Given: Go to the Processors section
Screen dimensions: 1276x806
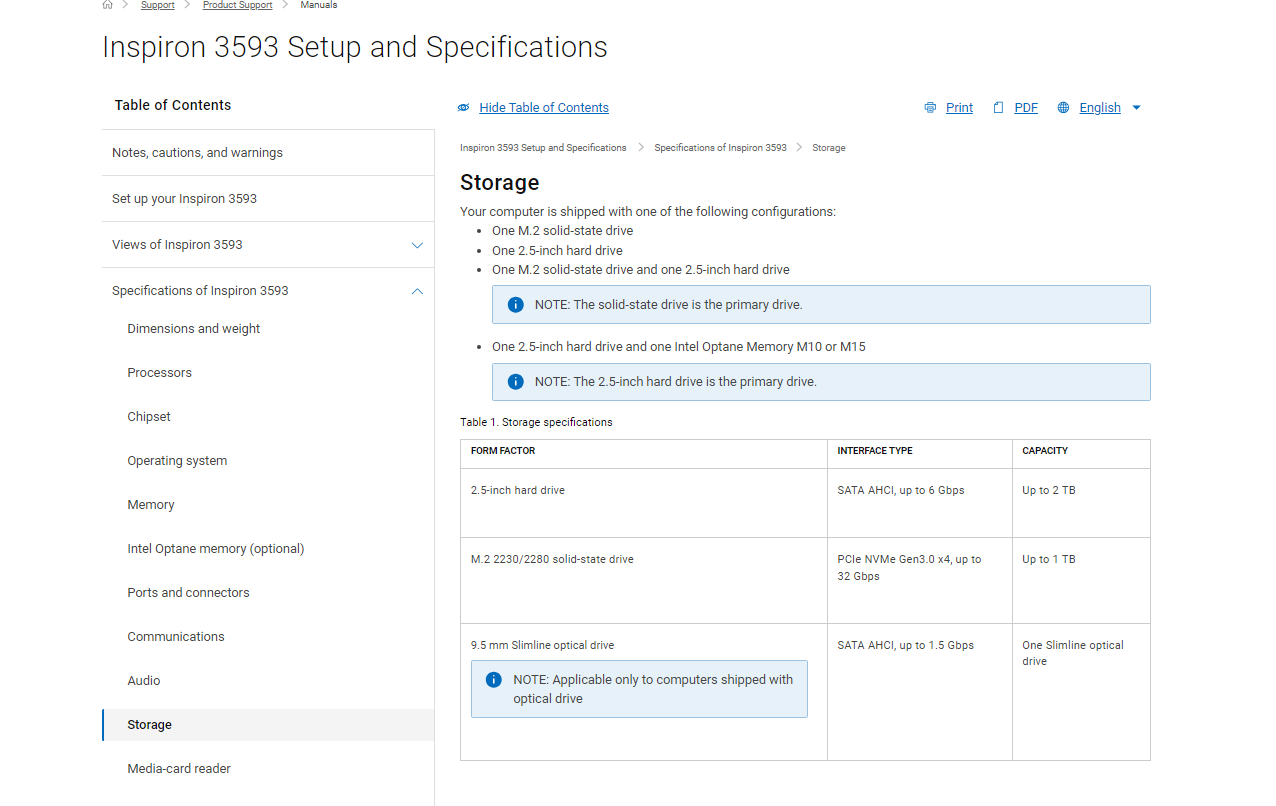Looking at the screenshot, I should tap(159, 373).
